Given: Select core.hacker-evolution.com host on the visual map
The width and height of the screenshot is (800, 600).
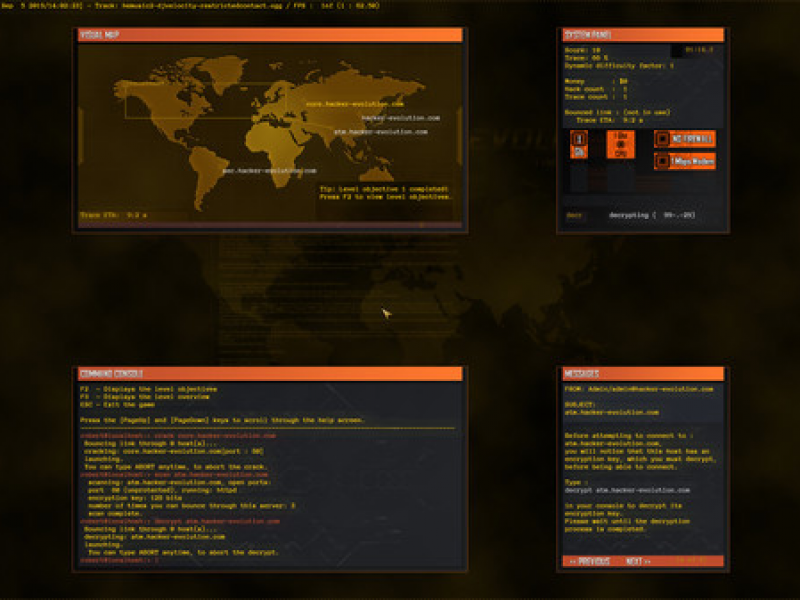Looking at the screenshot, I should click(355, 104).
